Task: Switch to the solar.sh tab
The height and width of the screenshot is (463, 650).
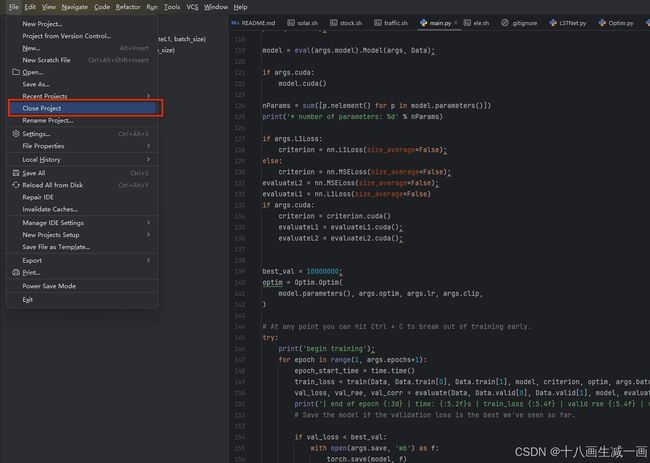Action: [x=303, y=23]
